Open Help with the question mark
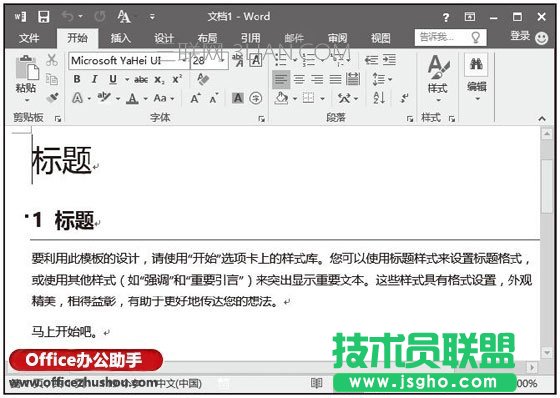This screenshot has height=398, width=560. 446,17
